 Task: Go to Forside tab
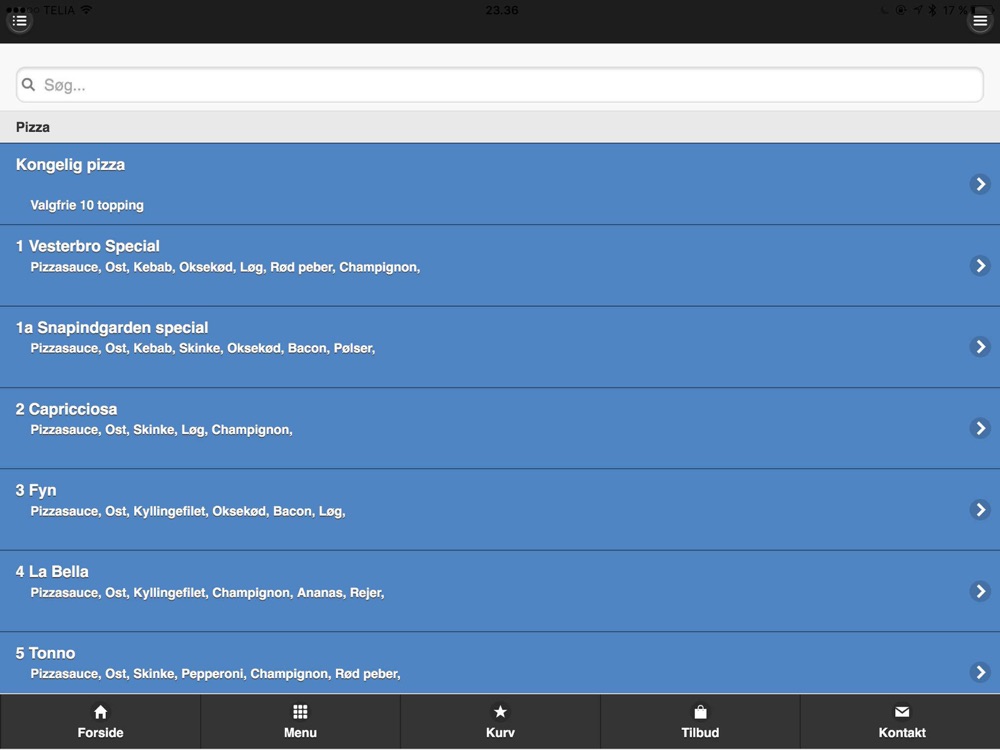pos(100,722)
